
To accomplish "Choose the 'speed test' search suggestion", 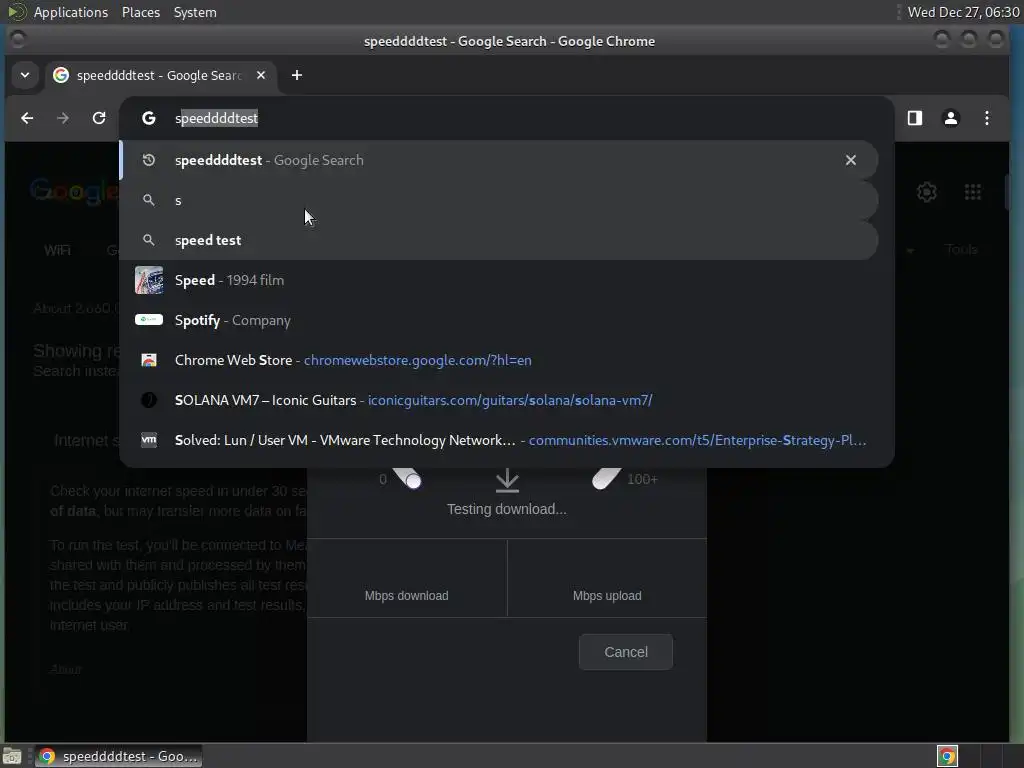I will [x=499, y=240].
